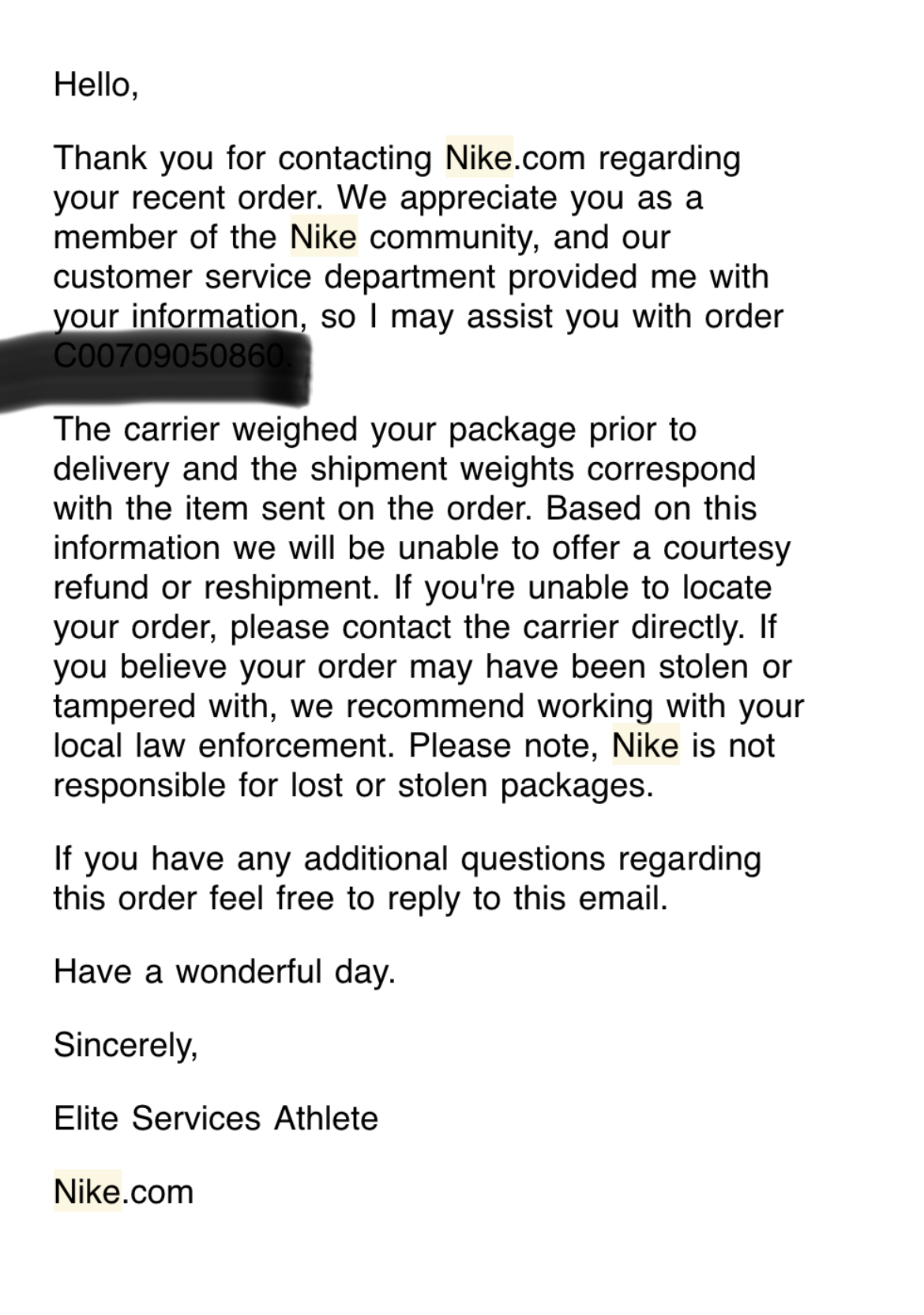This screenshot has width=924, height=1315.
Task: Click the highlighted Nike in 'Nike.com regarding'
Action: pos(479,158)
